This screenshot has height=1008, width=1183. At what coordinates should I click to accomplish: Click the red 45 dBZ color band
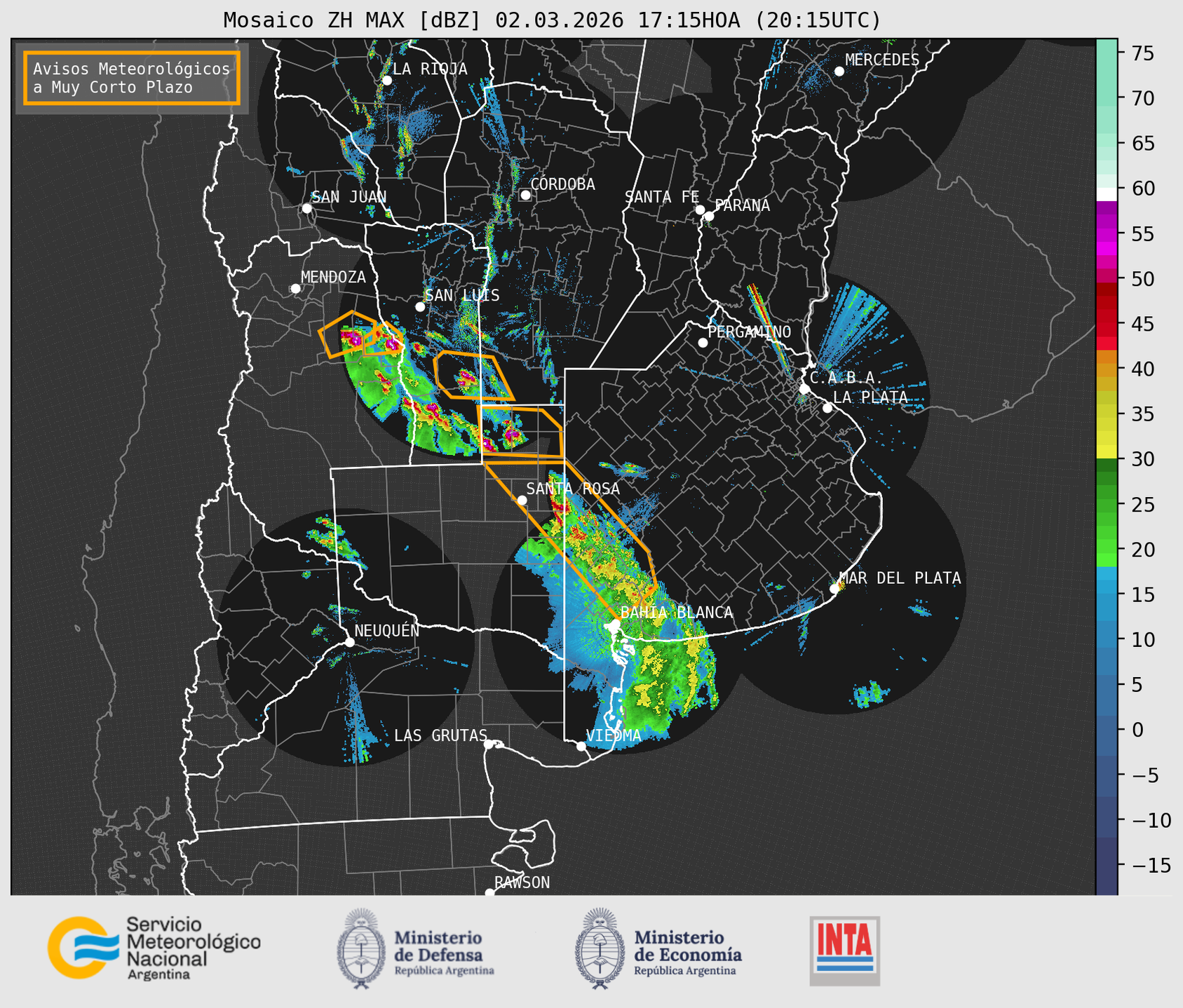(x=1107, y=325)
